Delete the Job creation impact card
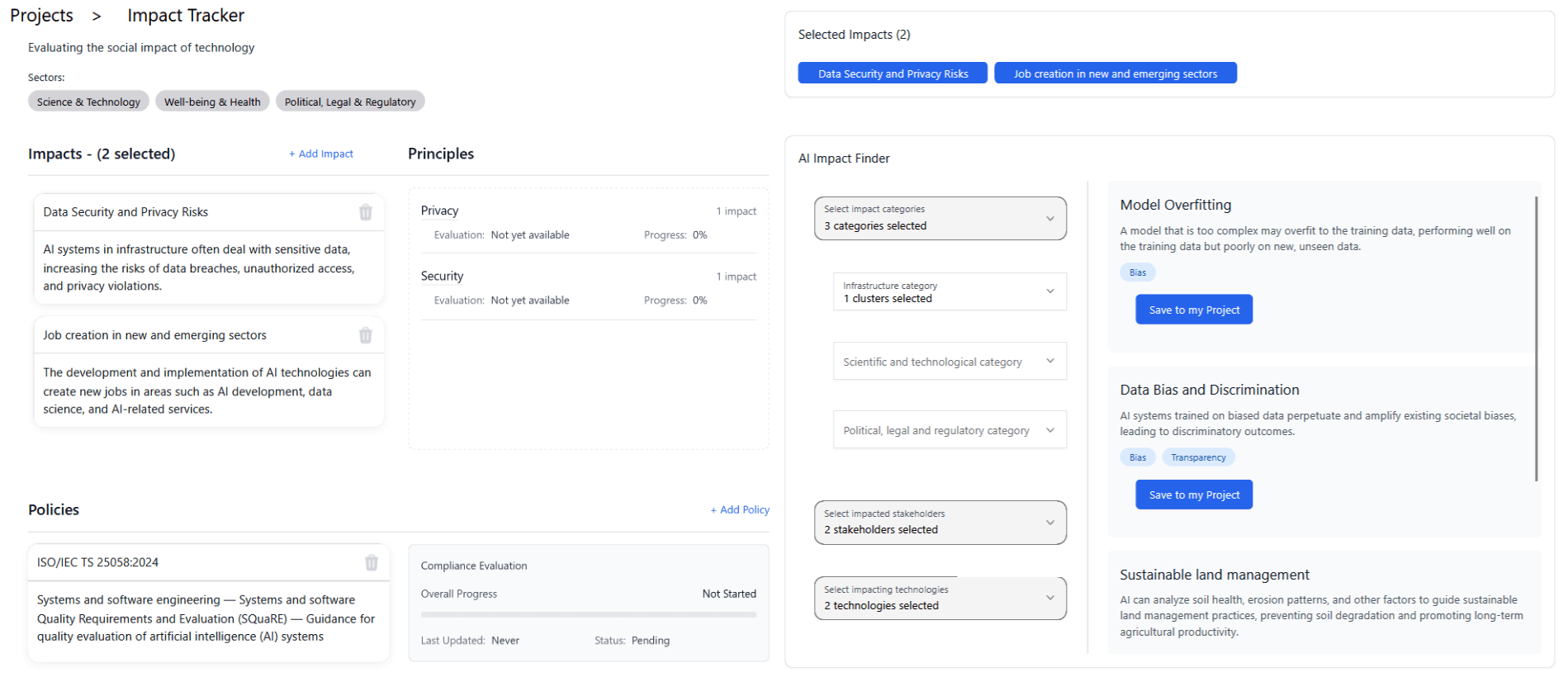The height and width of the screenshot is (677, 1568). pos(366,335)
